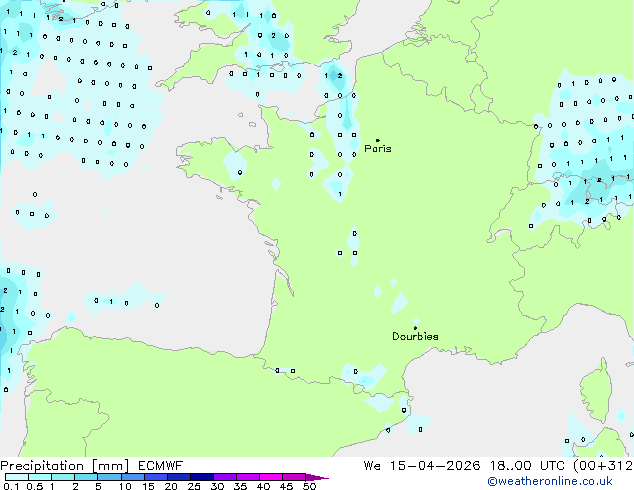The height and width of the screenshot is (490, 634).
Task: Click the Dourbies city label
Action: click(415, 336)
